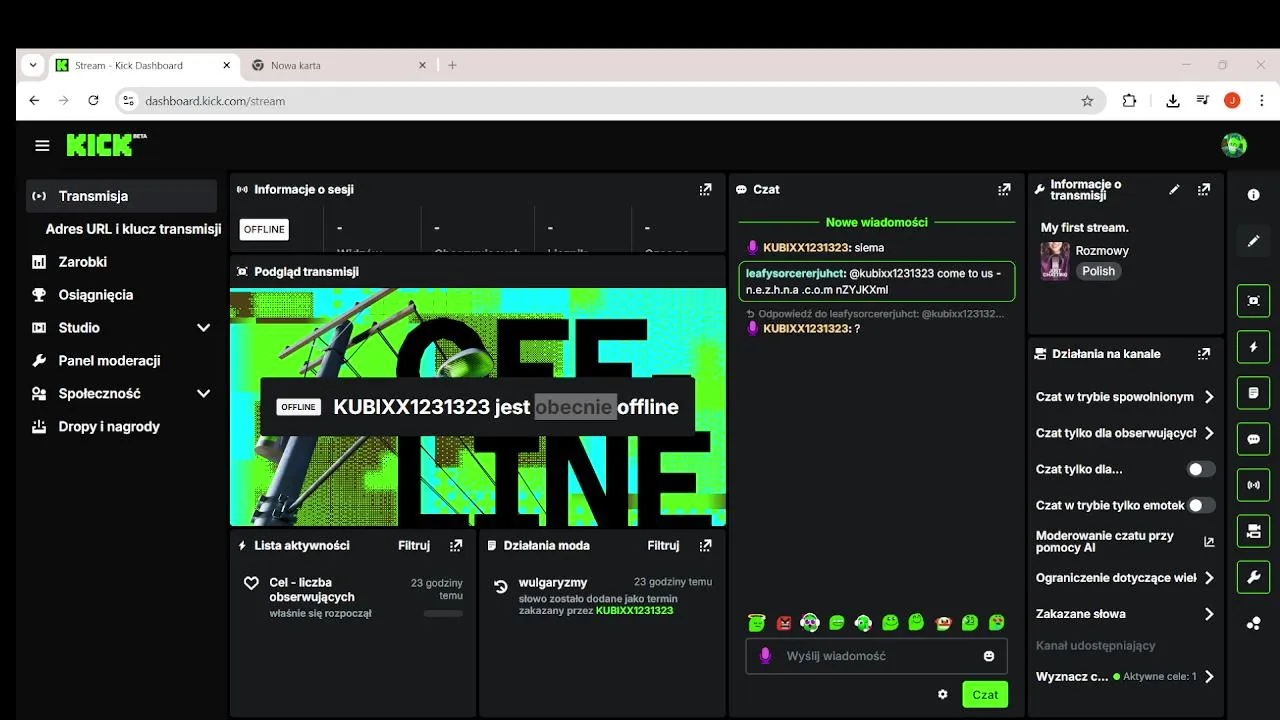Viewport: 1280px width, 720px height.
Task: Toggle Czat w trybie tylko emotek switch
Action: click(x=1201, y=505)
